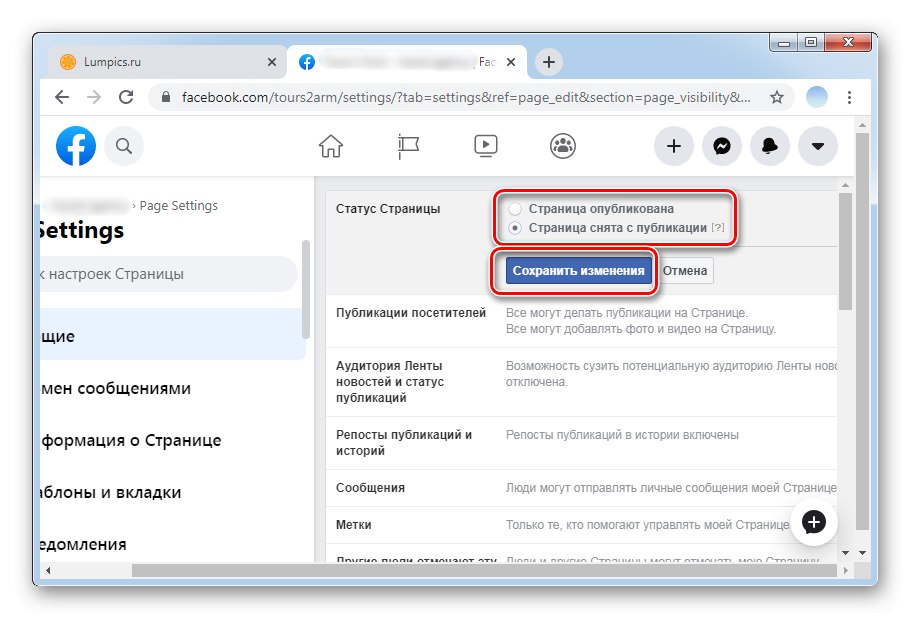Open 'Аудитория Ленты новостей' setting row
This screenshot has height=619, width=911.
point(581,382)
